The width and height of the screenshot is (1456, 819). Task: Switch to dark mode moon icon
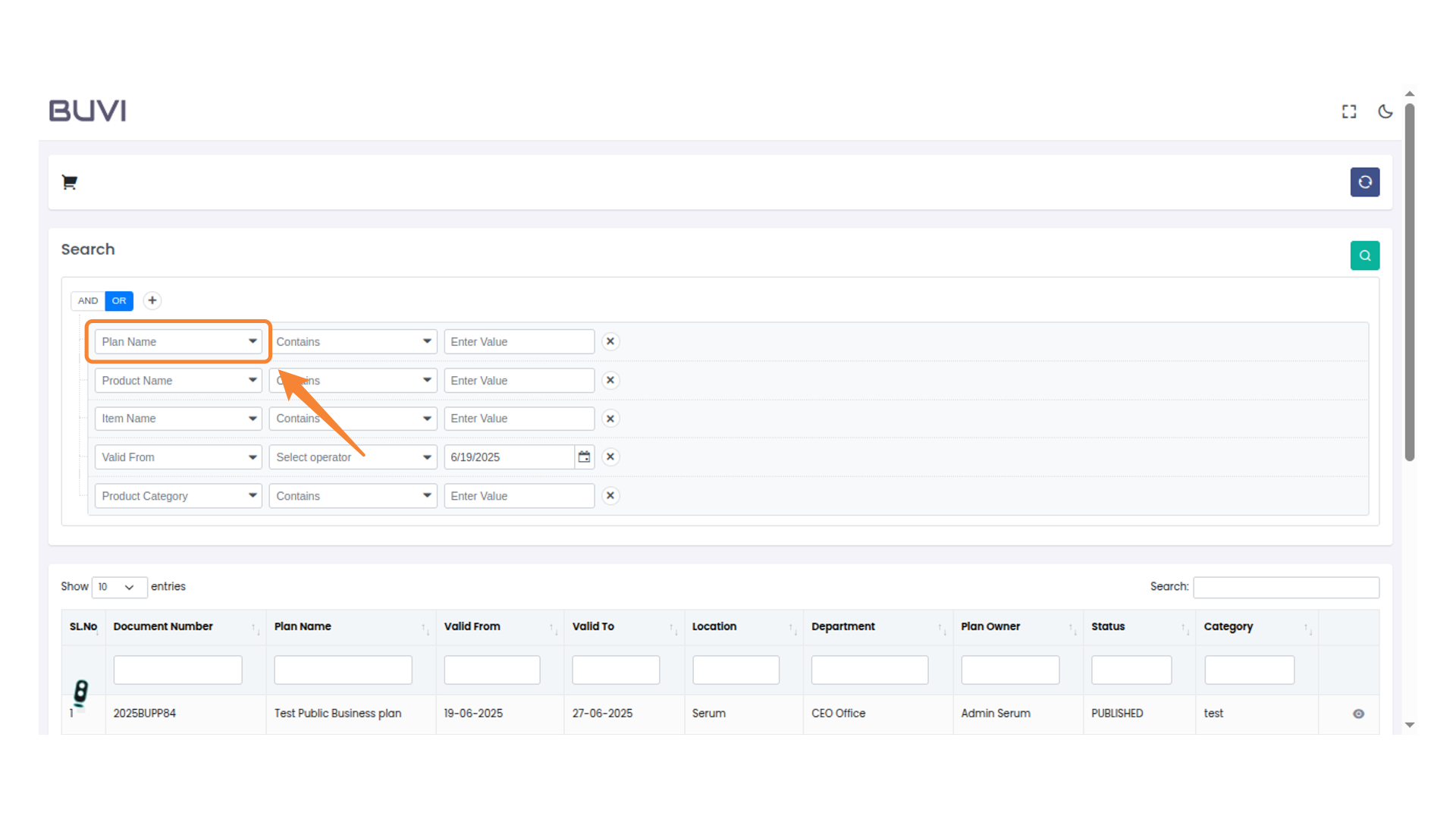coord(1385,111)
